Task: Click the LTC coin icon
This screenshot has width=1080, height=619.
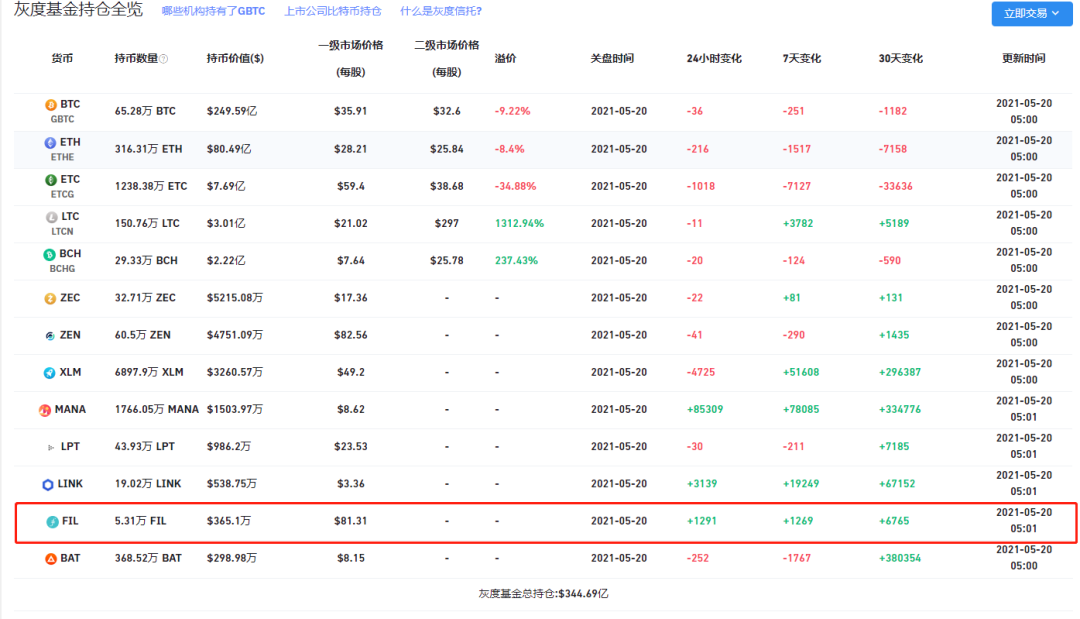Action: click(x=51, y=217)
